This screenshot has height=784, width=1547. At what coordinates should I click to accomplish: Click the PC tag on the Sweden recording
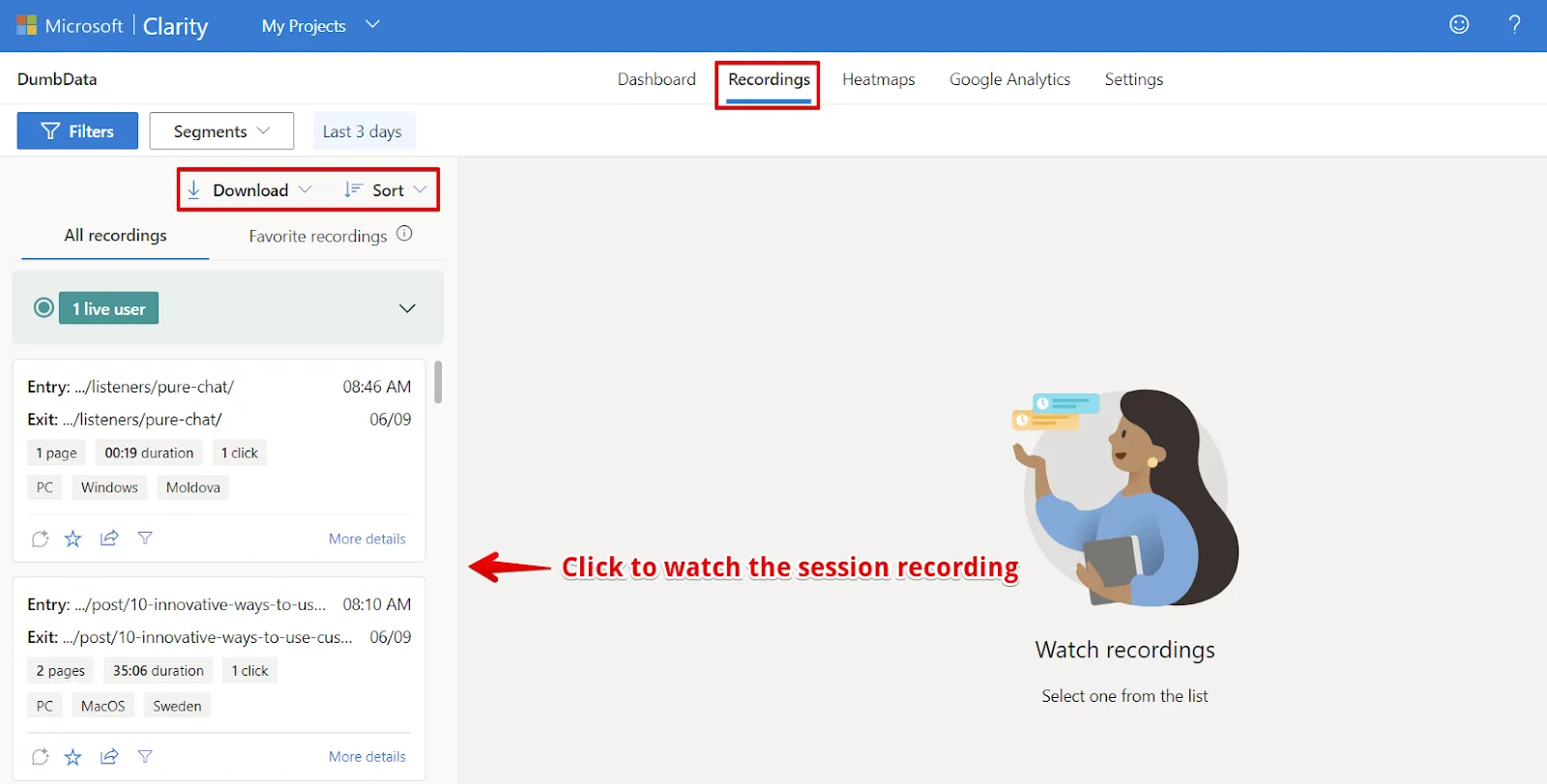[44, 706]
